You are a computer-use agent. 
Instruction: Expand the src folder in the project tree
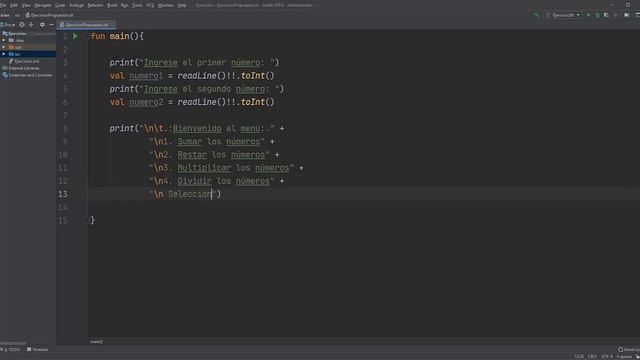click(x=4, y=54)
